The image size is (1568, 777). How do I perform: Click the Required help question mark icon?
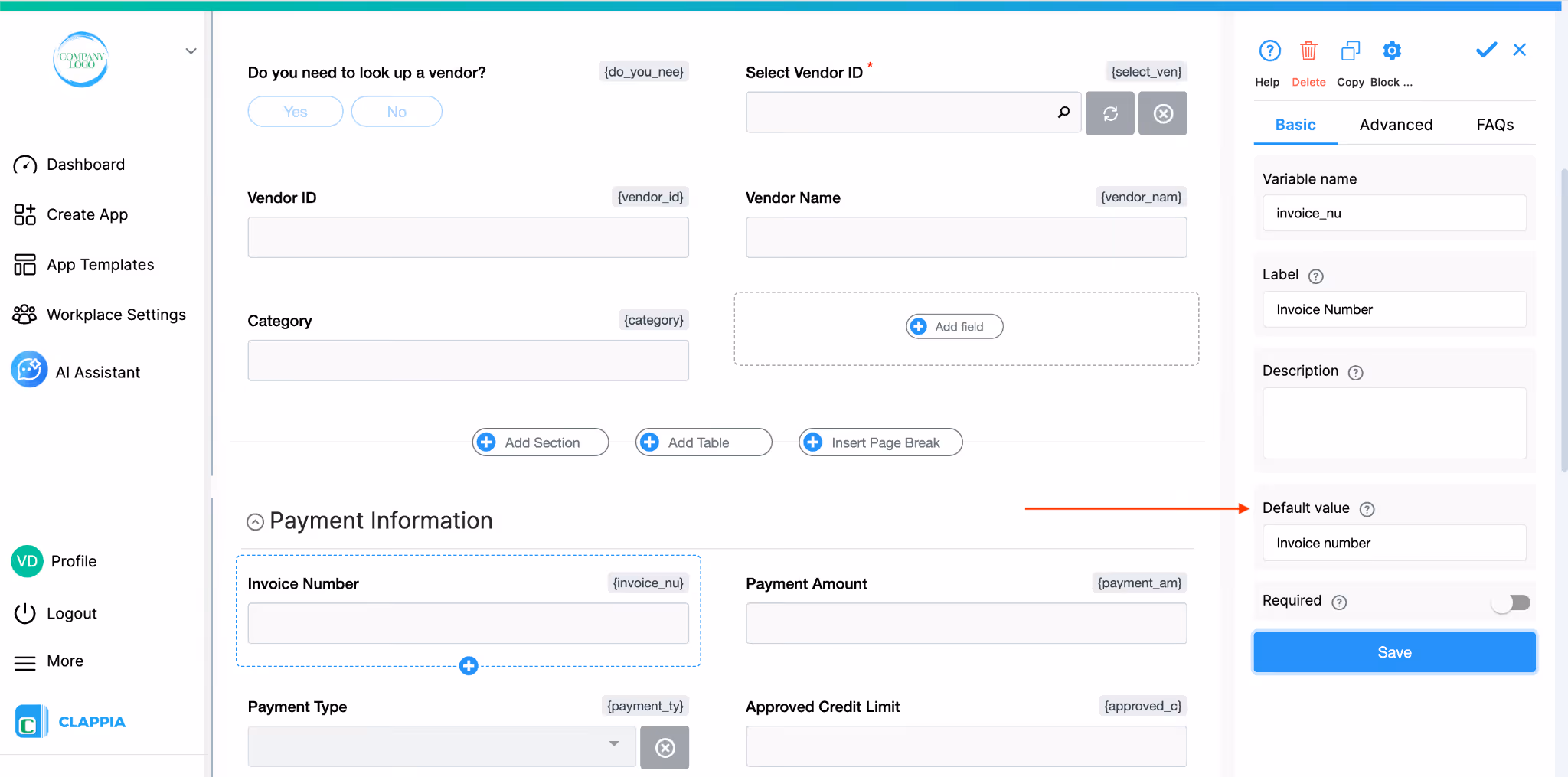point(1339,602)
